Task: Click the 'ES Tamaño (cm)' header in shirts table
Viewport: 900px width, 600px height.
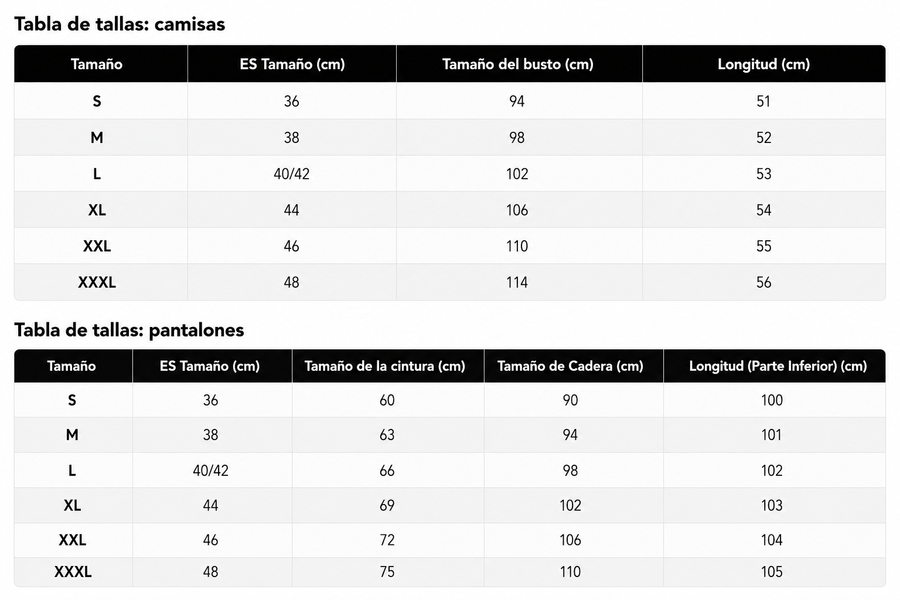Action: (x=292, y=64)
